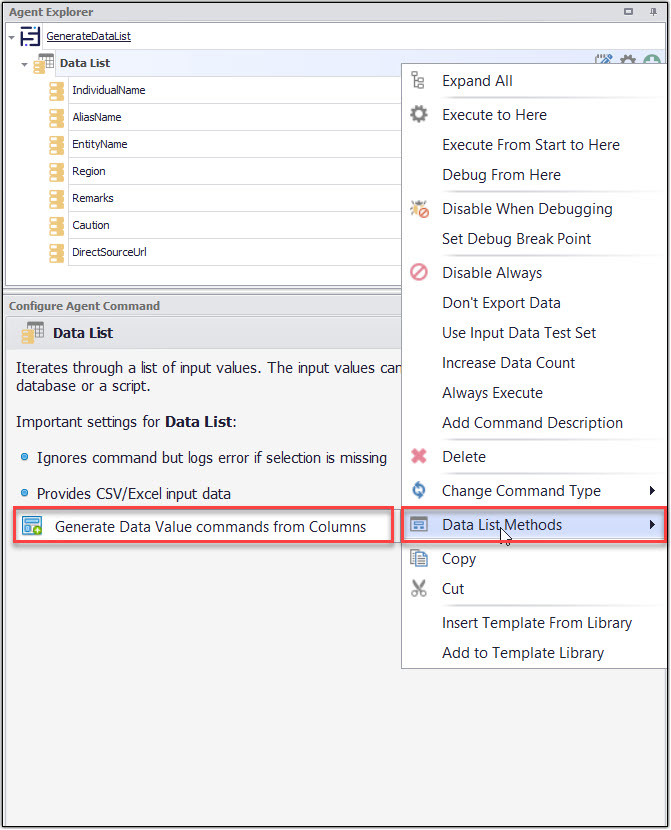Toggle Disable Always in context menu
The width and height of the screenshot is (671, 830).
pos(492,273)
